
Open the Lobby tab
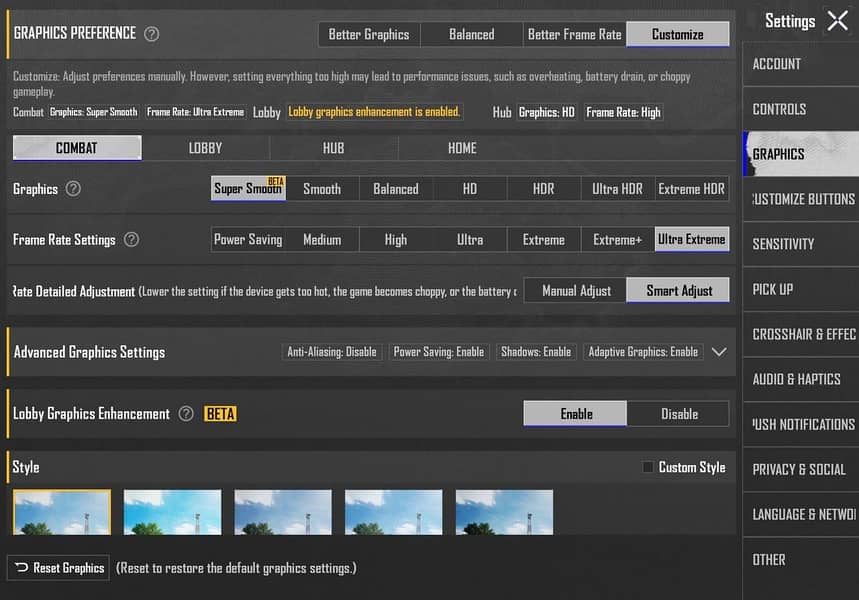point(205,148)
